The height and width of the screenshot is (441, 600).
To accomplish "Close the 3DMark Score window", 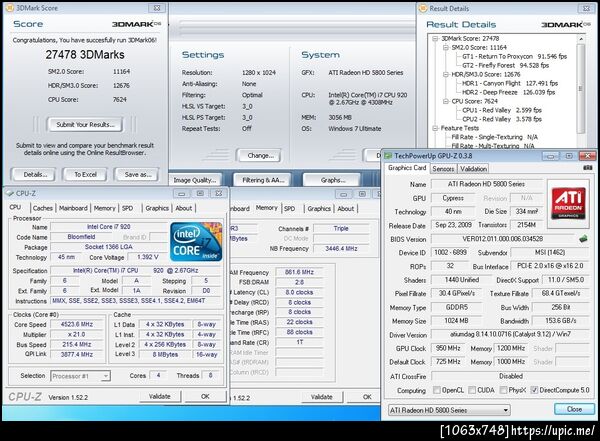I will click(x=157, y=8).
